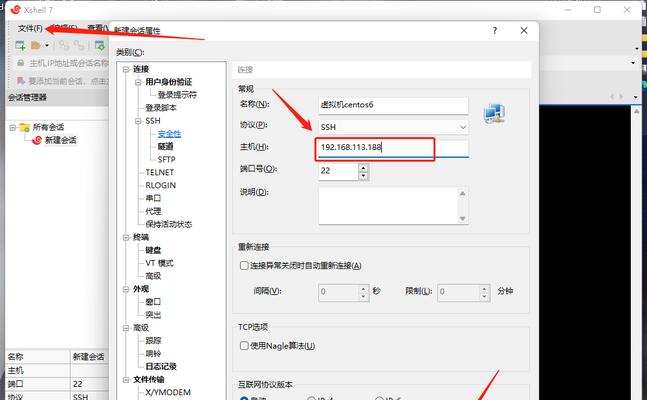Screen dimensions: 647x400
Task: Click the computers icon in the dialog
Action: pos(494,114)
